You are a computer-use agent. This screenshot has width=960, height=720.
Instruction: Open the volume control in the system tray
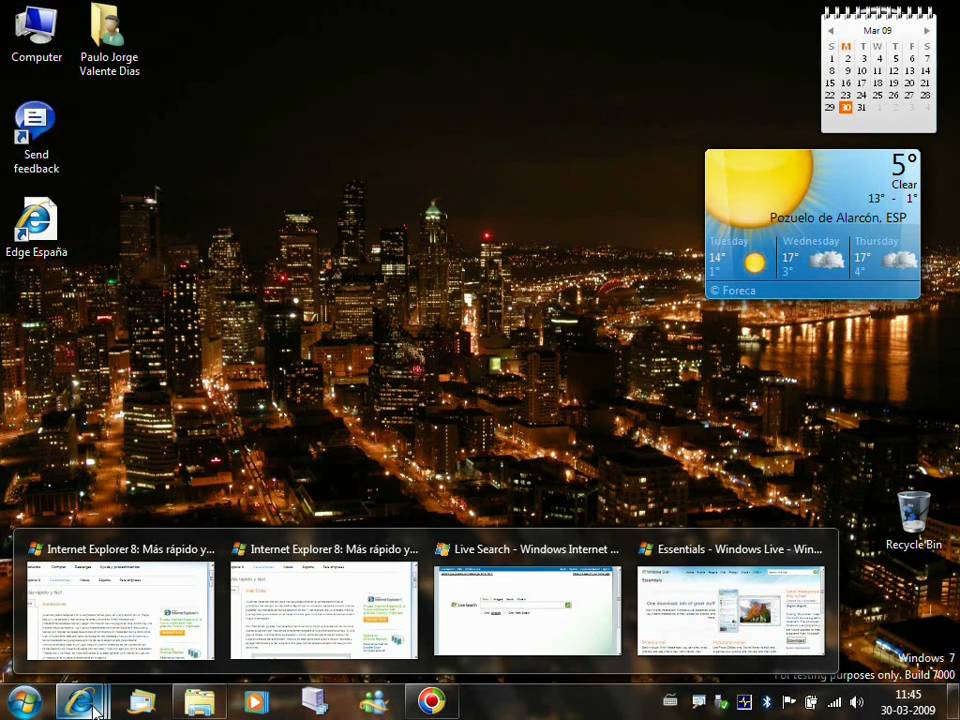[x=856, y=703]
